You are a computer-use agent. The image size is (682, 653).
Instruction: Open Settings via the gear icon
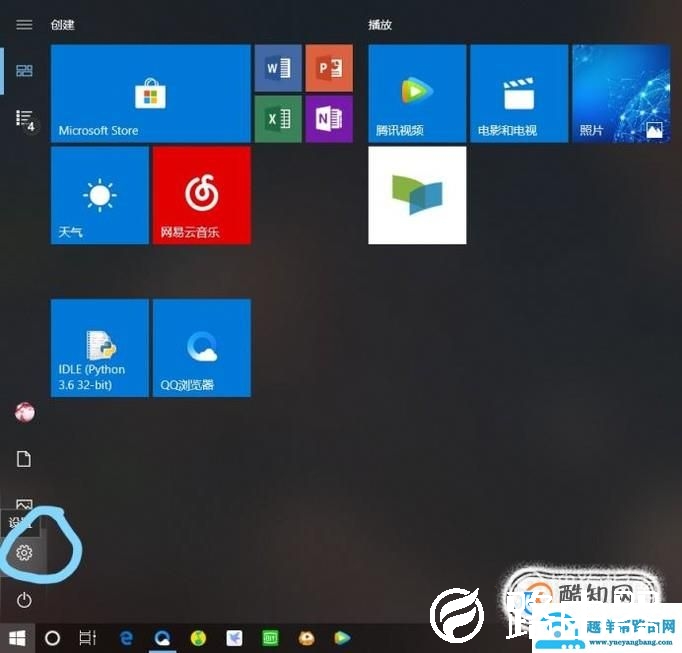point(24,553)
